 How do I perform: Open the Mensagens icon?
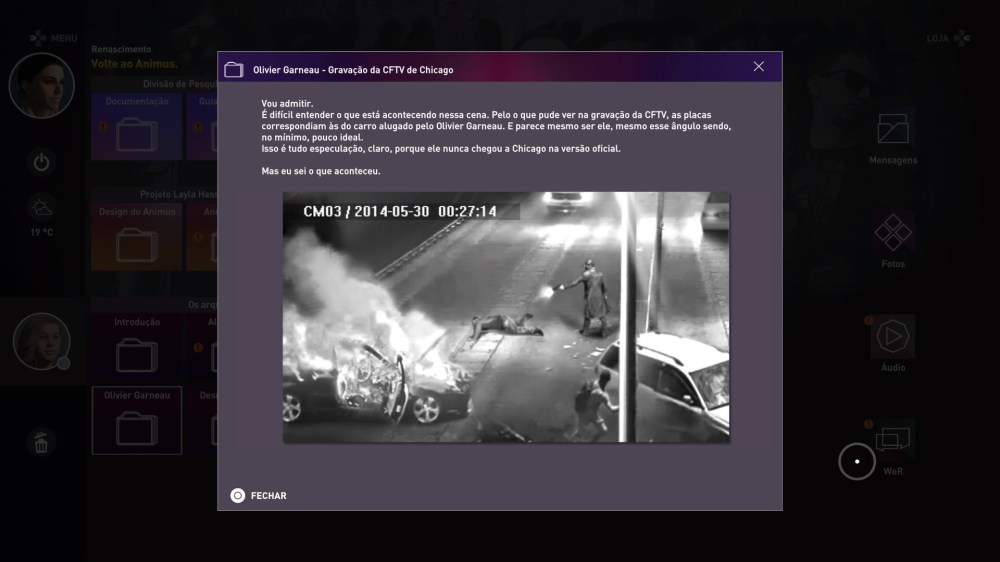(892, 129)
